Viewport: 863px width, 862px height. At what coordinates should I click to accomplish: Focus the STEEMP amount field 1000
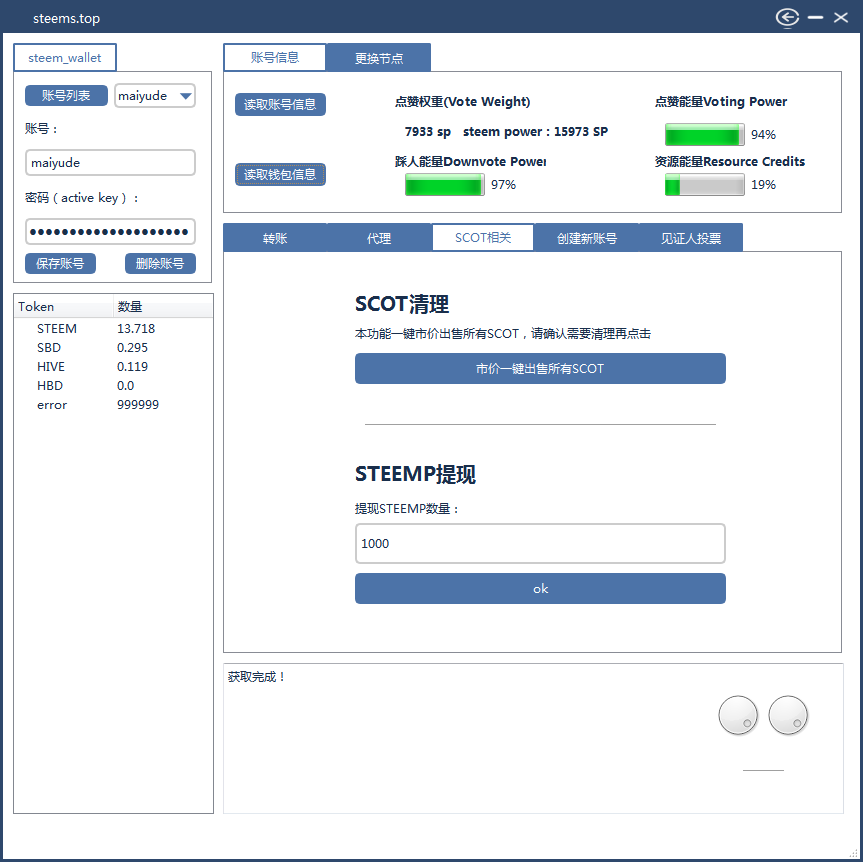540,543
